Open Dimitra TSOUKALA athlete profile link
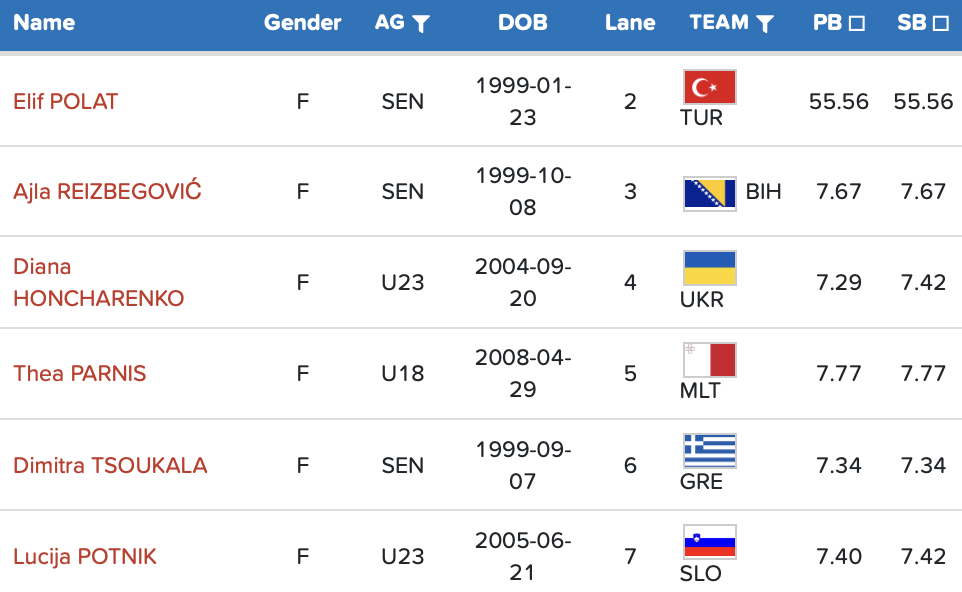 pos(110,465)
